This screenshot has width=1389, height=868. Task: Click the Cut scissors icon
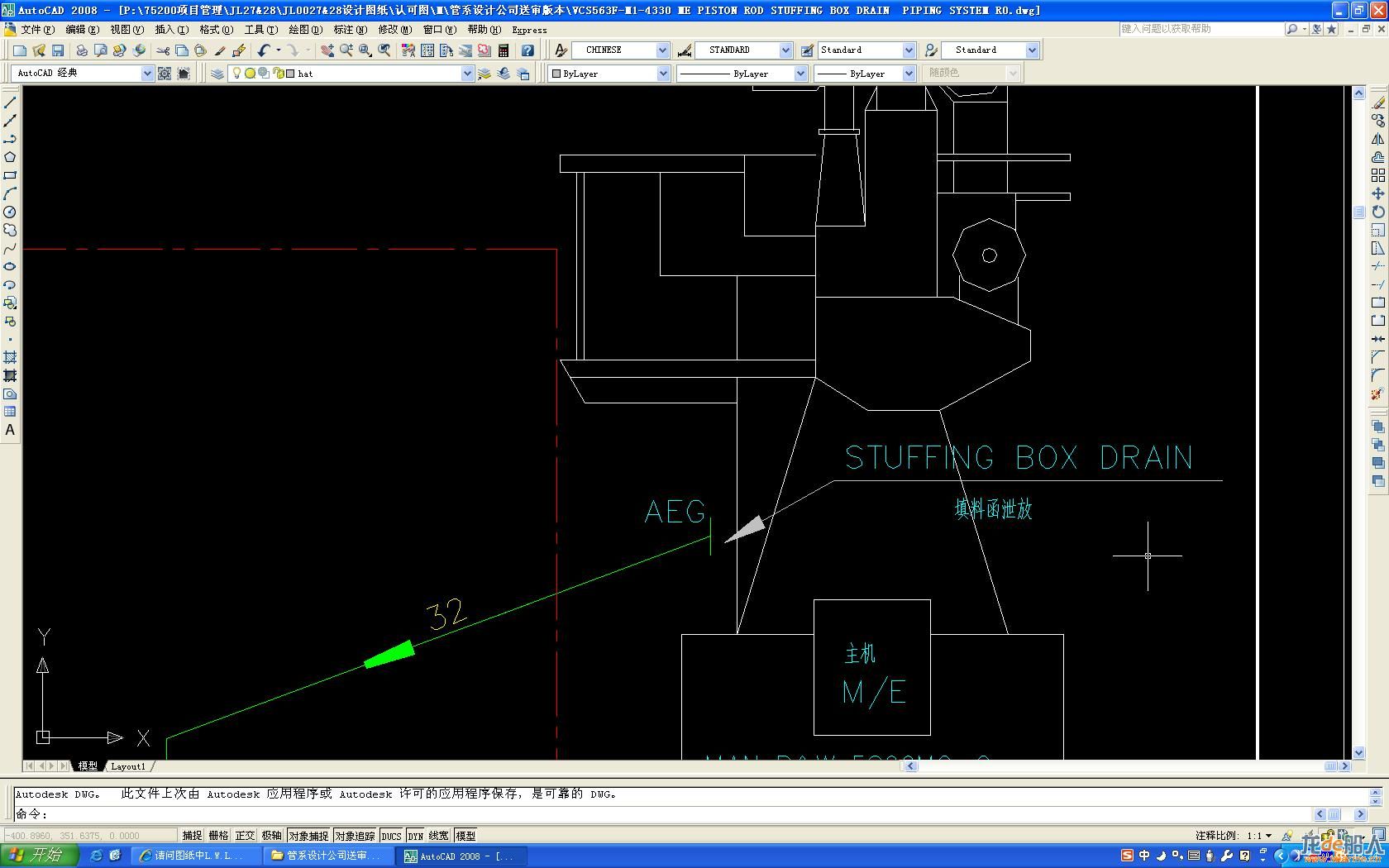point(163,50)
